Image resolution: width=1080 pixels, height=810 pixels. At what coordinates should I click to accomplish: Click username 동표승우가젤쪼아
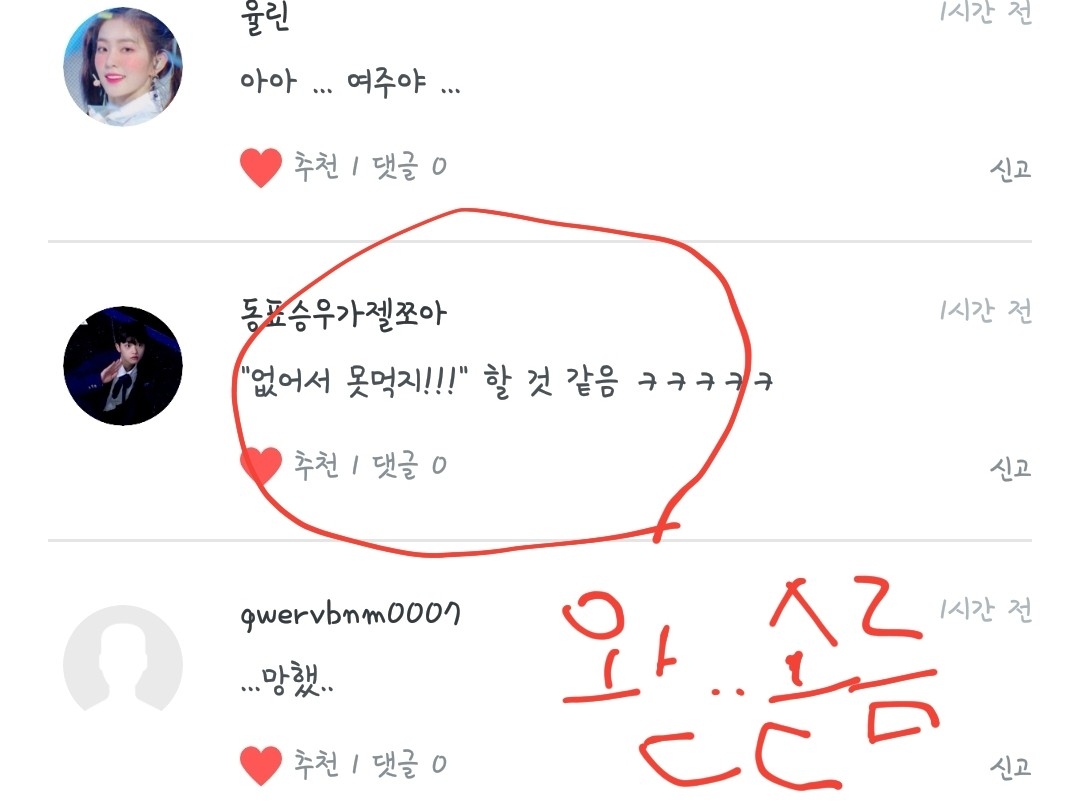pos(343,315)
